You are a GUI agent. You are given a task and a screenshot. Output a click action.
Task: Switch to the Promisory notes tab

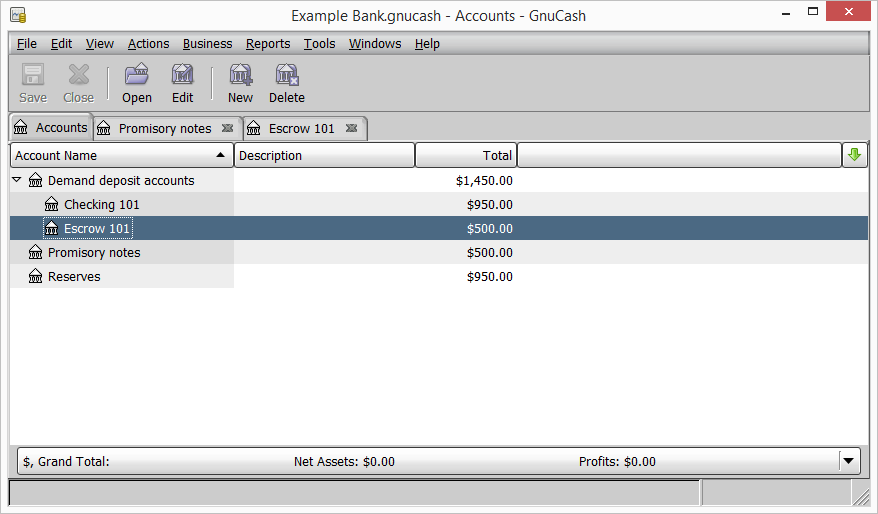(x=164, y=128)
